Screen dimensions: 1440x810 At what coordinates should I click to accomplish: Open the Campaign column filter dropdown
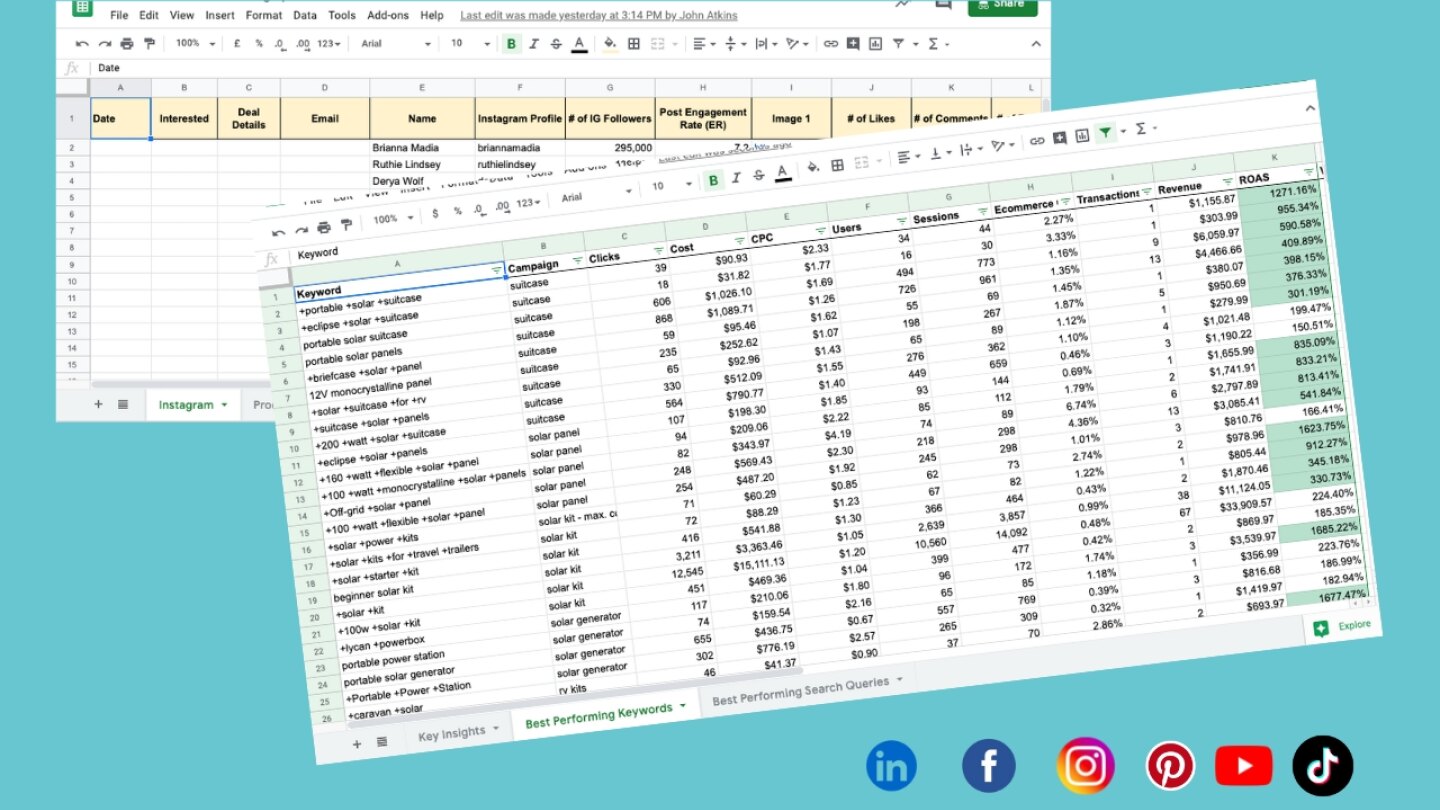[x=578, y=261]
